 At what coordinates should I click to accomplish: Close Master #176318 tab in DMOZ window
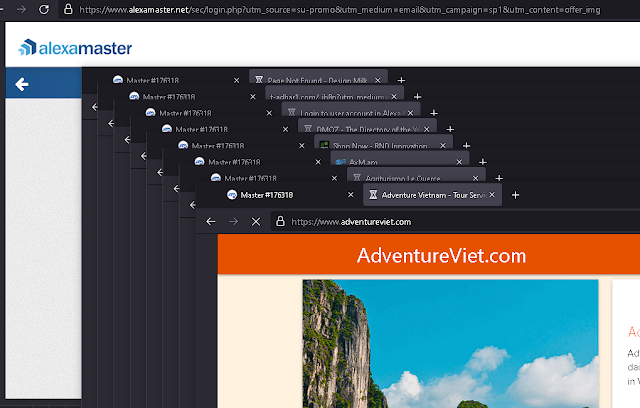click(285, 129)
